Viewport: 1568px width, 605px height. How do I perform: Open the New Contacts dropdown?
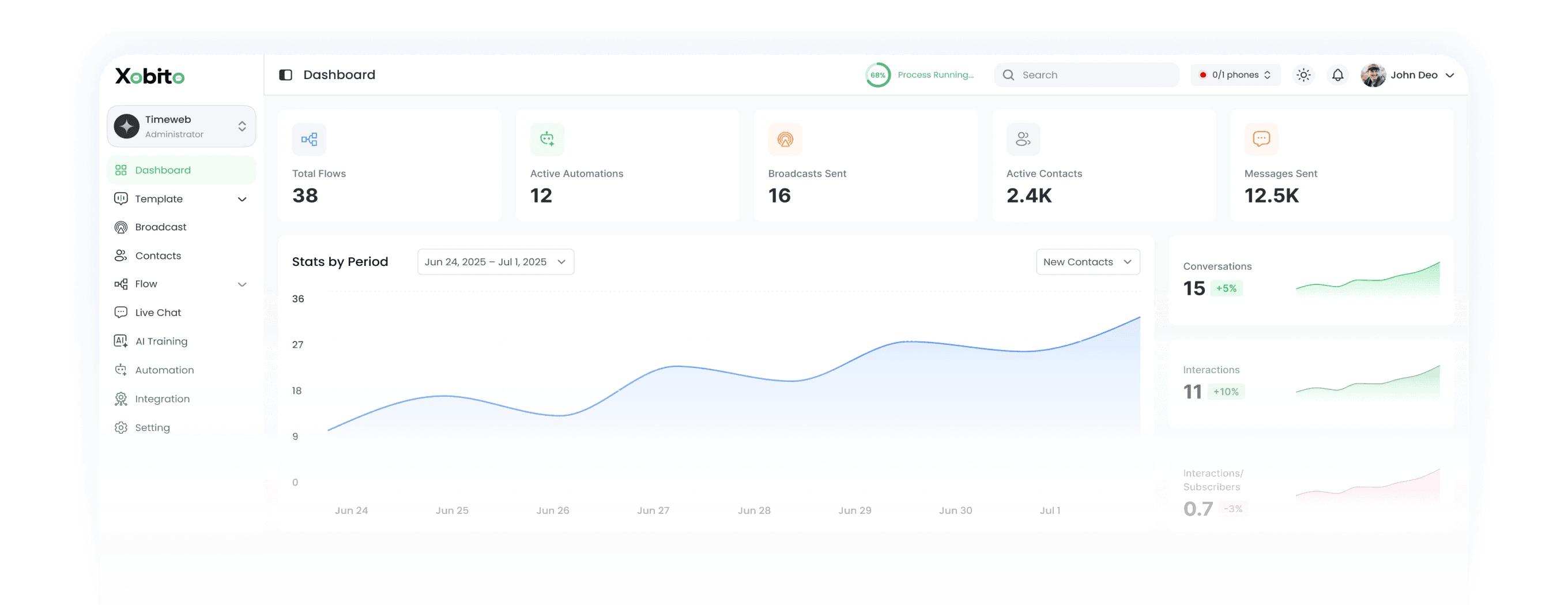pos(1087,261)
